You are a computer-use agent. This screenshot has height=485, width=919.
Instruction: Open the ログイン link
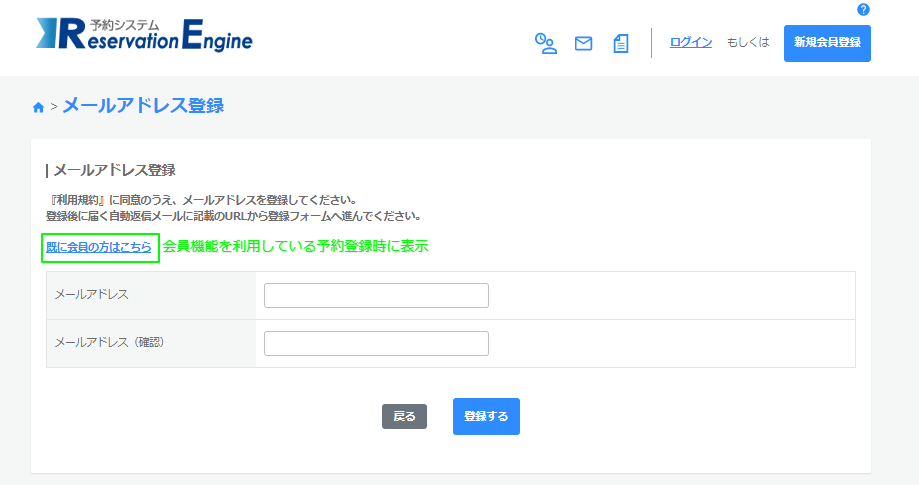tap(690, 42)
